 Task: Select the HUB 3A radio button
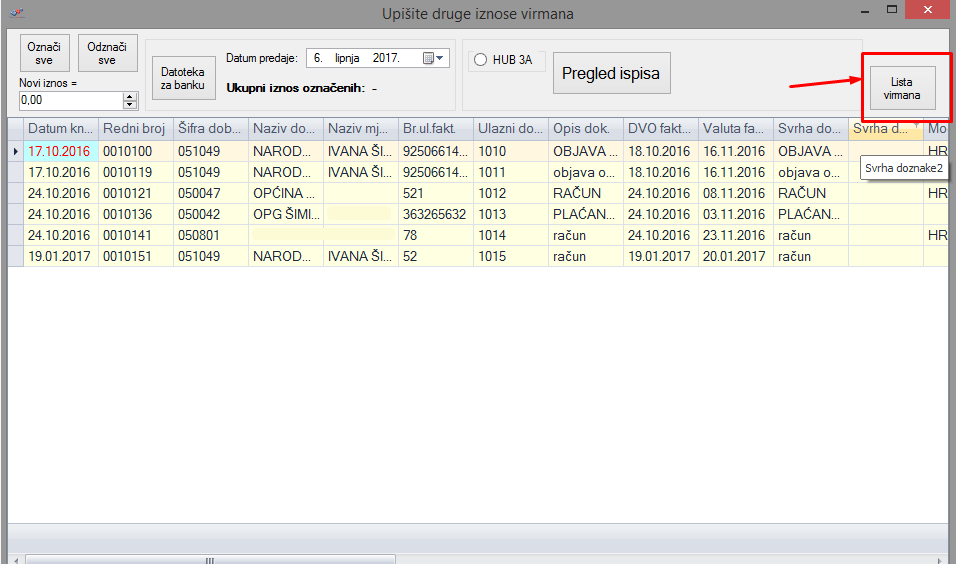click(480, 60)
